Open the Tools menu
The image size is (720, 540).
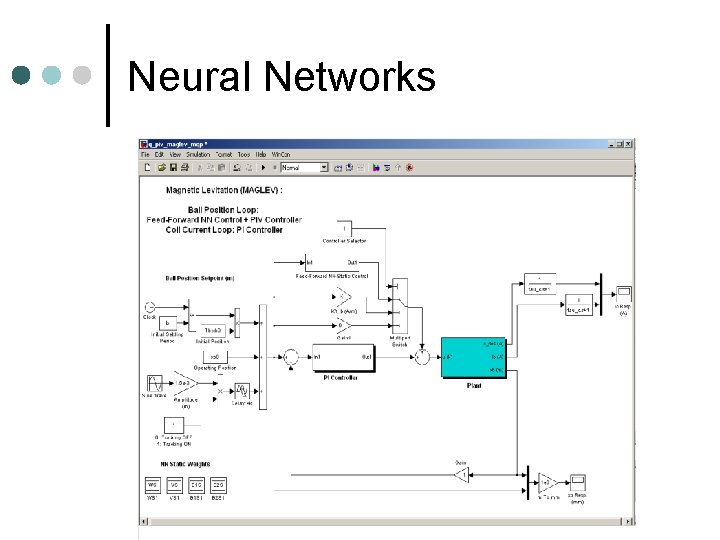click(x=244, y=155)
